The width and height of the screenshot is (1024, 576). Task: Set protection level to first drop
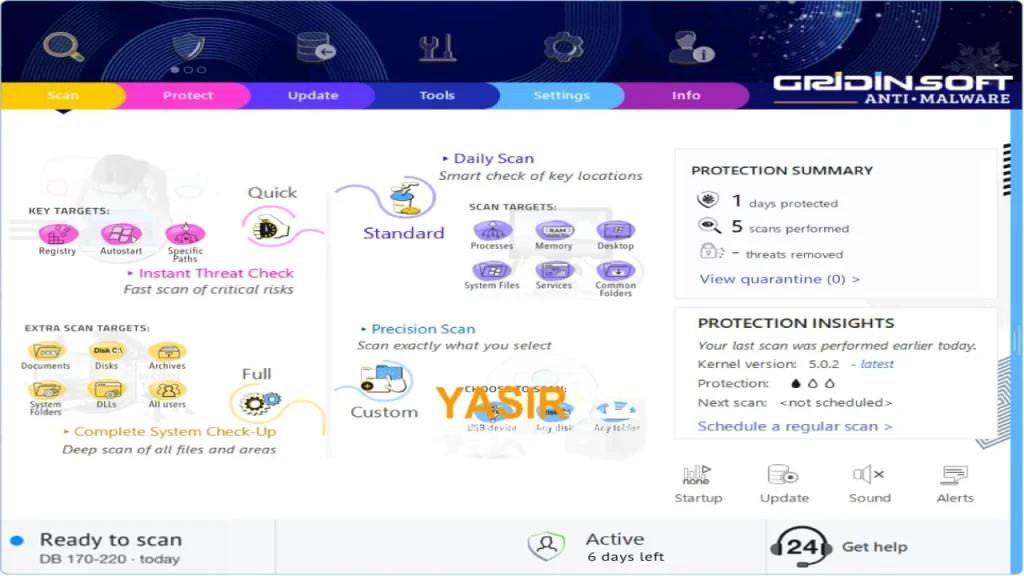795,383
